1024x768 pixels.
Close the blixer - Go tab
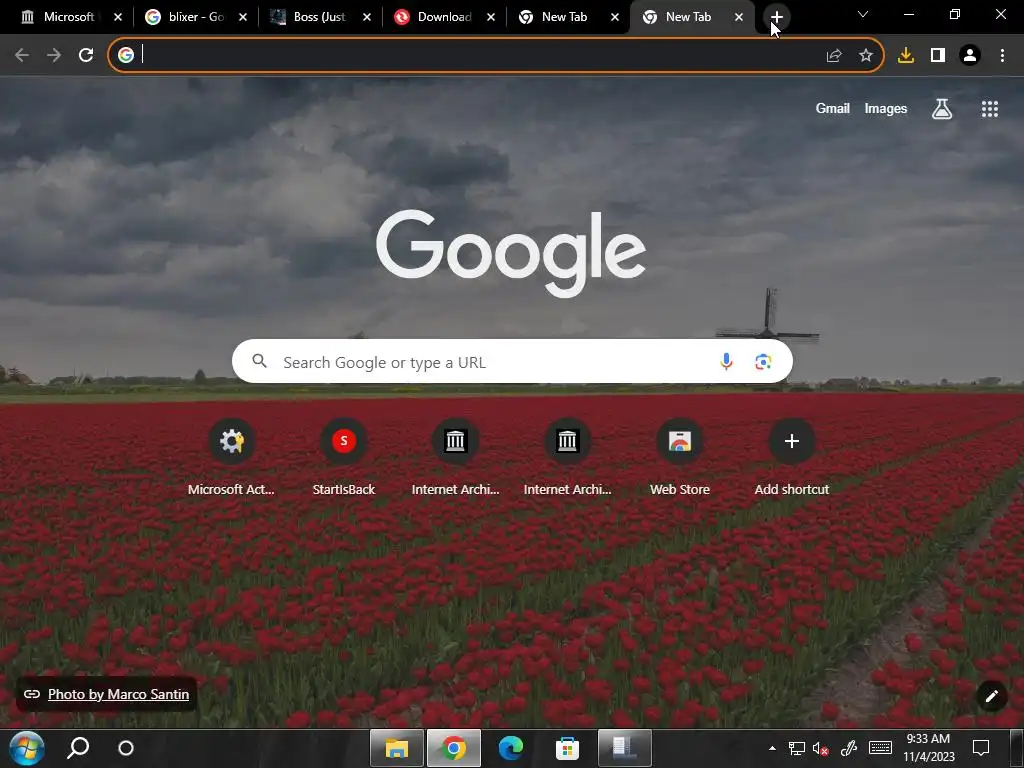tap(243, 17)
